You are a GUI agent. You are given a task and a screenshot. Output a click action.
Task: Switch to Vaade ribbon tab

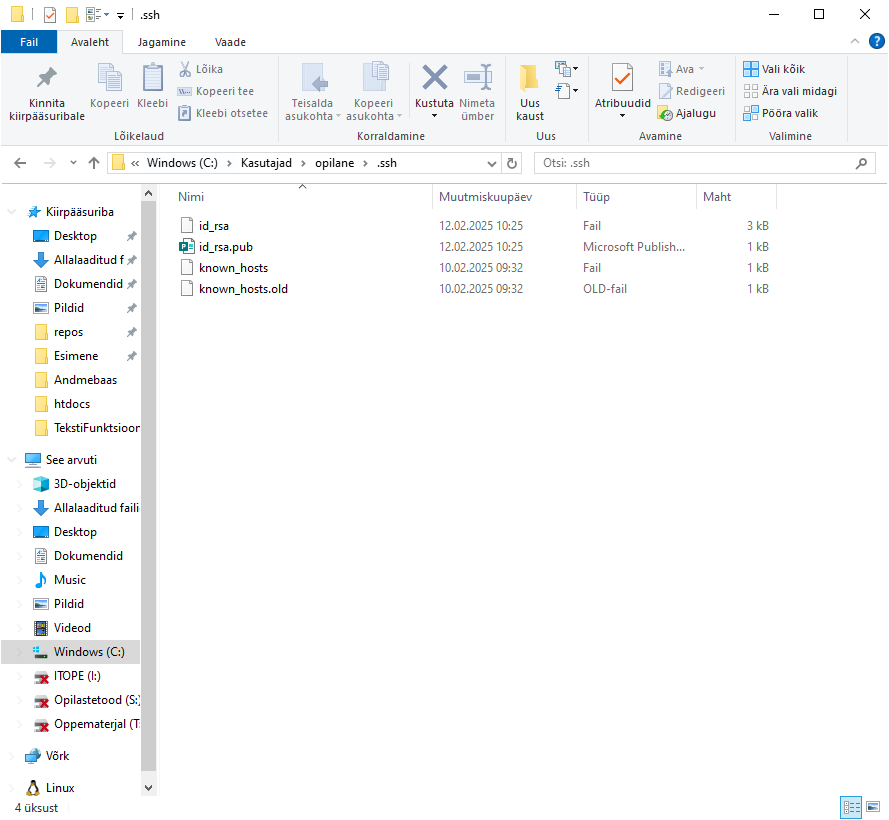pyautogui.click(x=230, y=42)
